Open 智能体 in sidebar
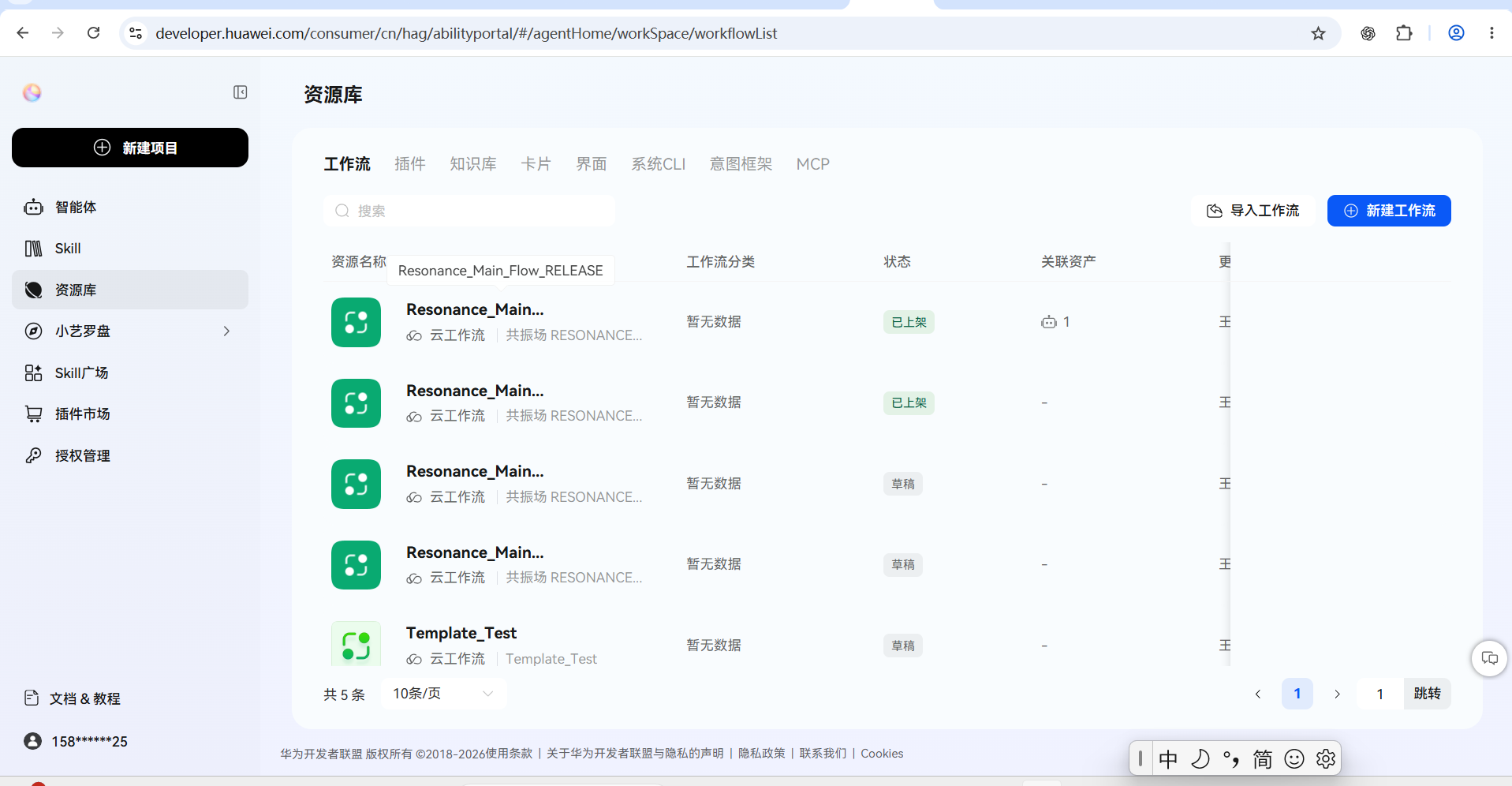Screen dimensions: 1512x786 click(x=130, y=207)
